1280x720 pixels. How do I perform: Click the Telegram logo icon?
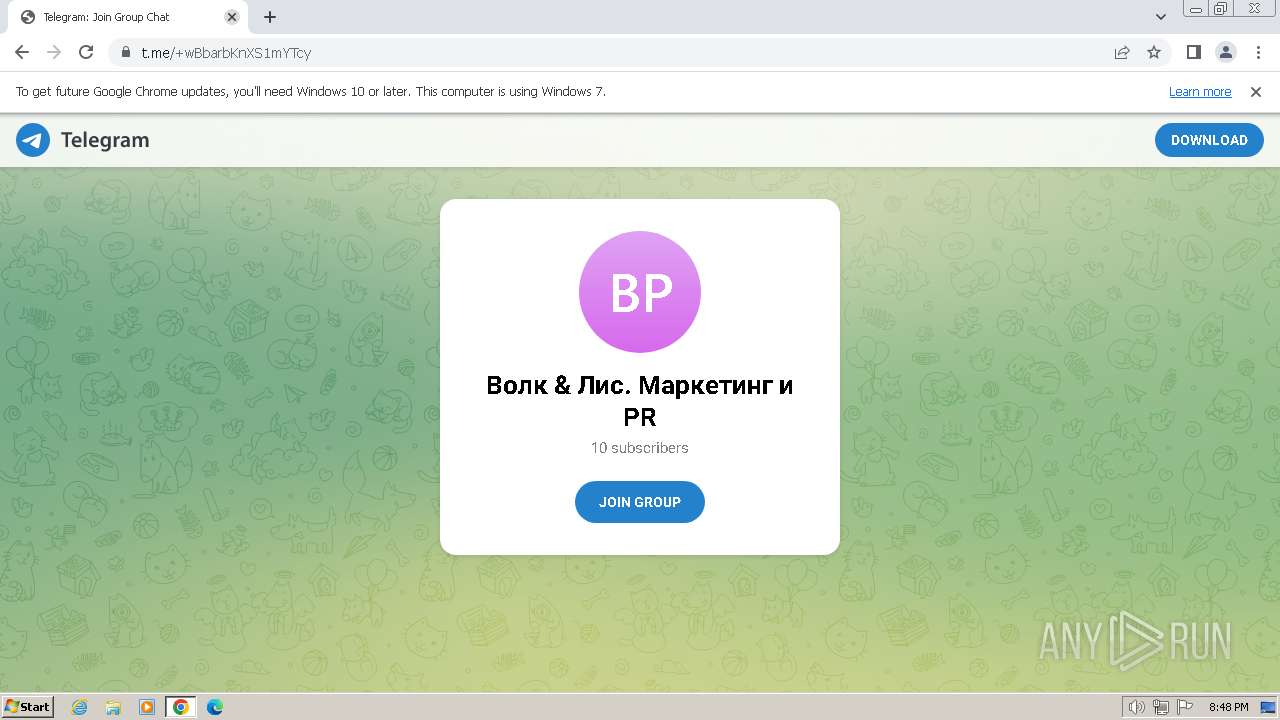(x=33, y=140)
